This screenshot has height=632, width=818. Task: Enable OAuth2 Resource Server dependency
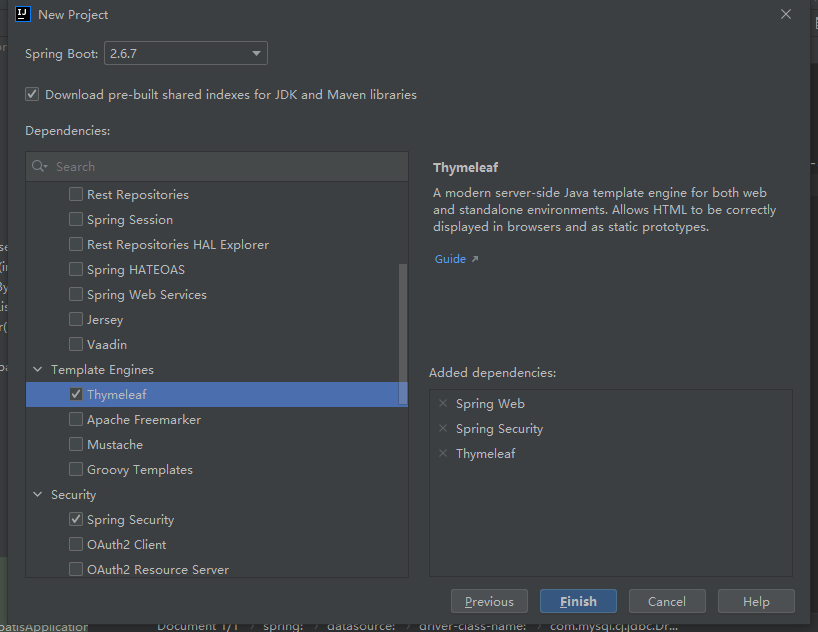[x=76, y=569]
